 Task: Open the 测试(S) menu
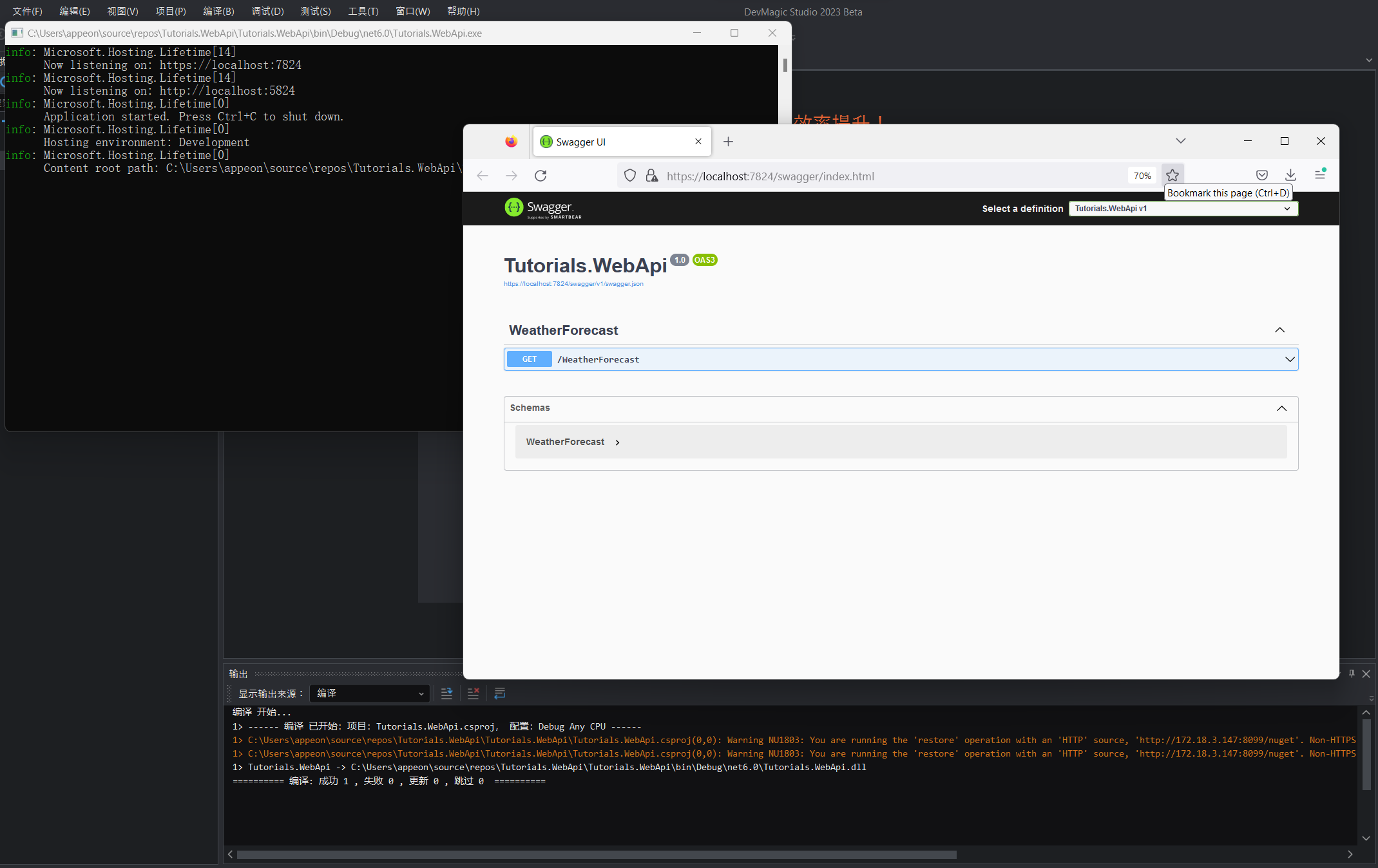(x=316, y=12)
